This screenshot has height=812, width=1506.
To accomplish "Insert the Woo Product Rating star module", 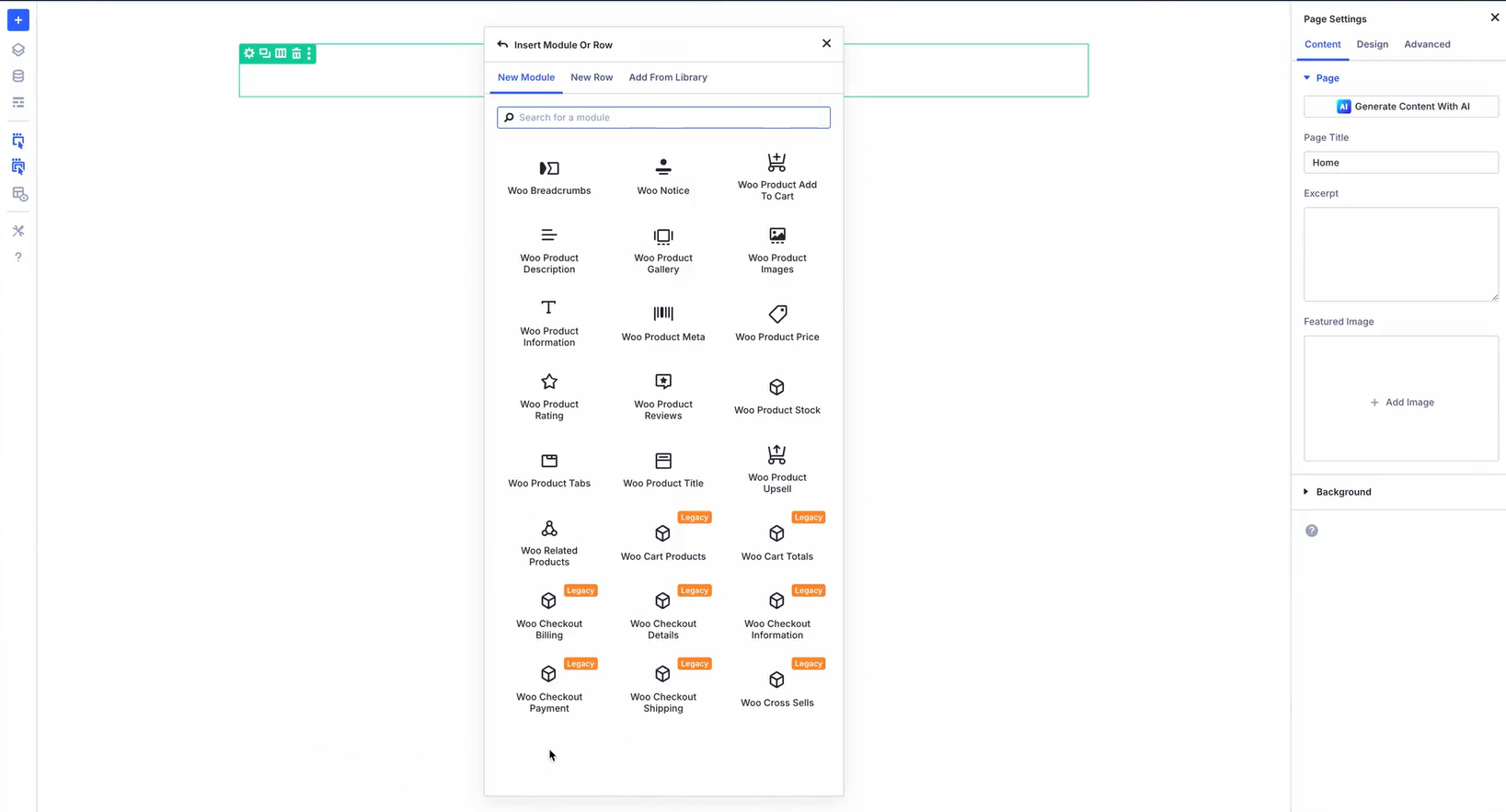I will click(x=549, y=396).
